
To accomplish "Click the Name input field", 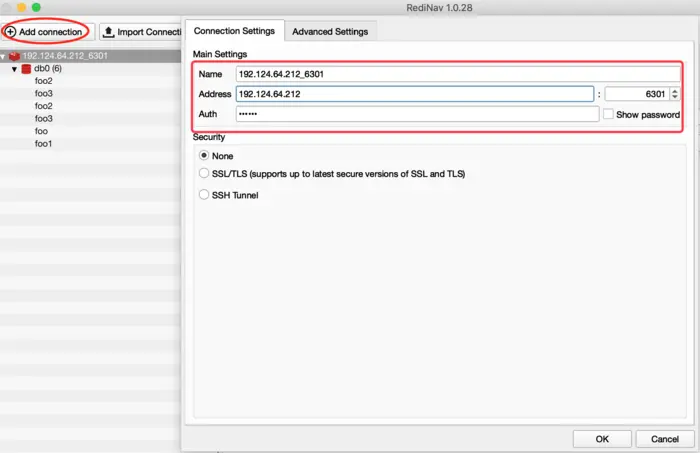I will pyautogui.click(x=458, y=74).
